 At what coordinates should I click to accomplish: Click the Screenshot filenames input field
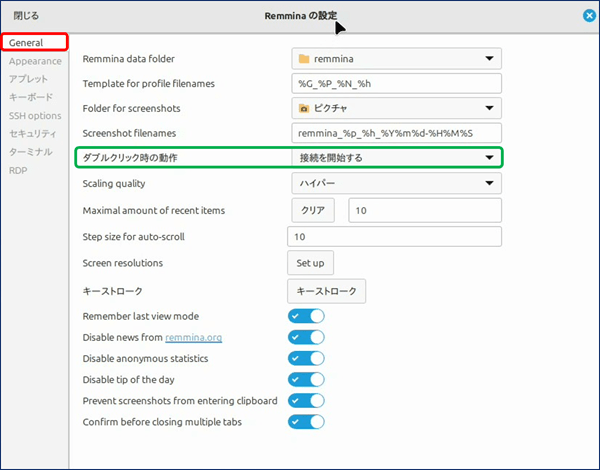[396, 133]
